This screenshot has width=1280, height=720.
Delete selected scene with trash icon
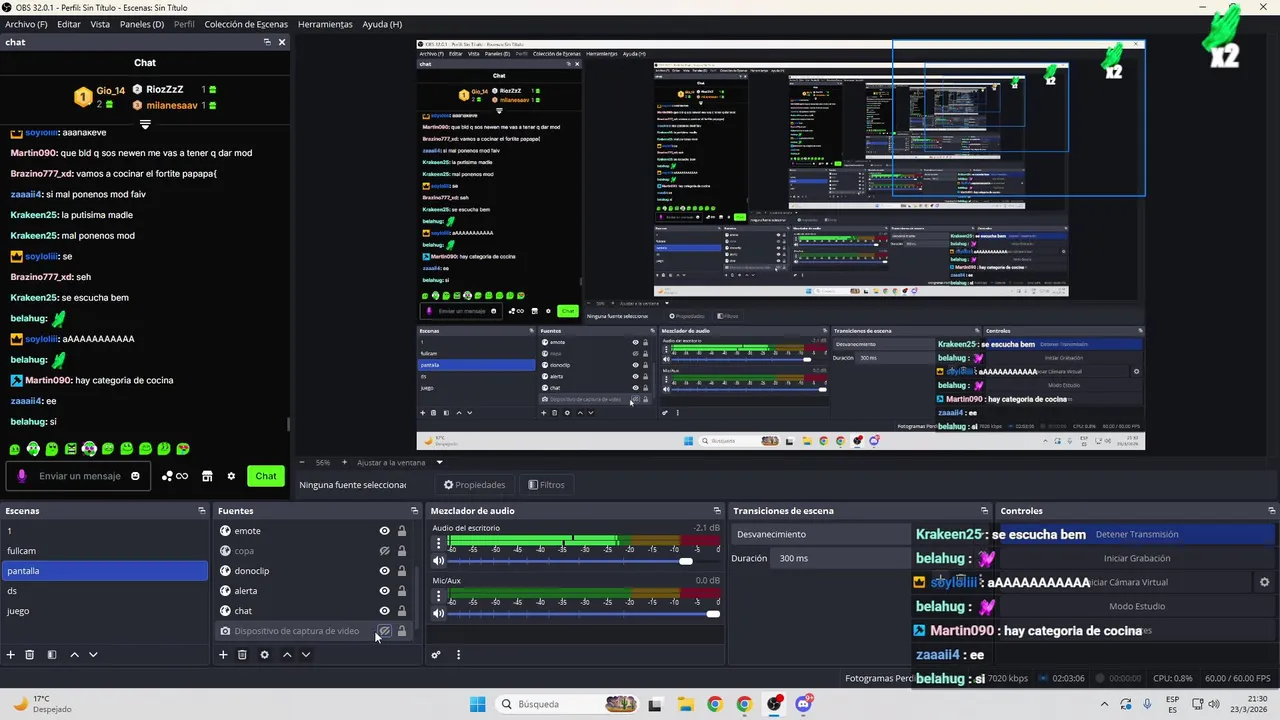pos(30,655)
